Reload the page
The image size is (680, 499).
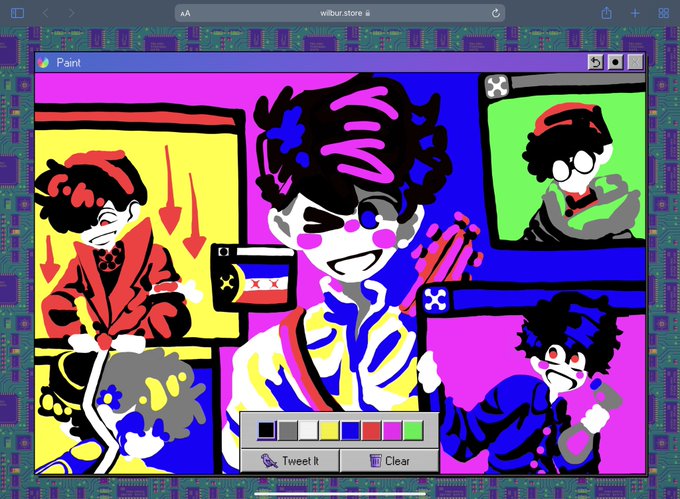[x=496, y=13]
